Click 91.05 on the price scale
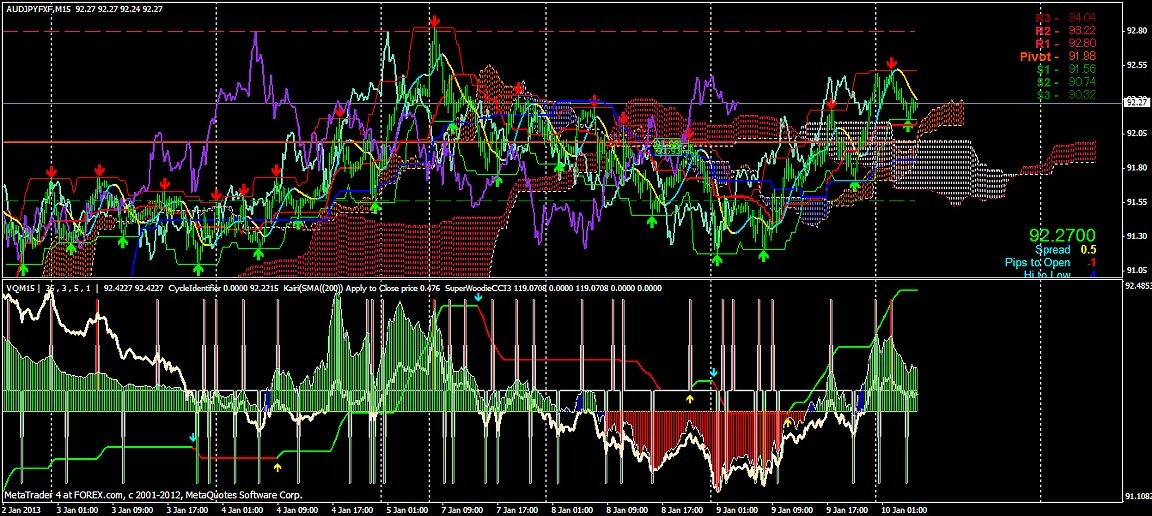Viewport: 1152px width, 516px height. click(x=1136, y=270)
